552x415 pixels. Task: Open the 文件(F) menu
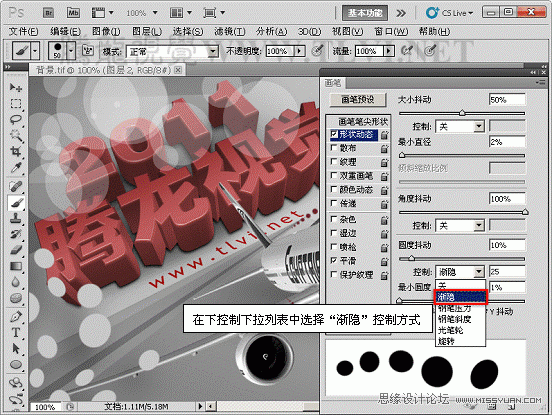click(x=23, y=32)
